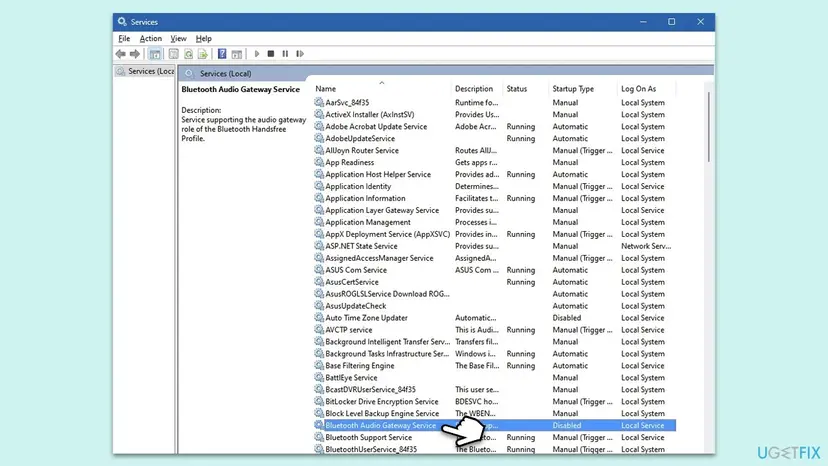Screen dimensions: 828x466
Task: Open the View menu
Action: pos(178,39)
